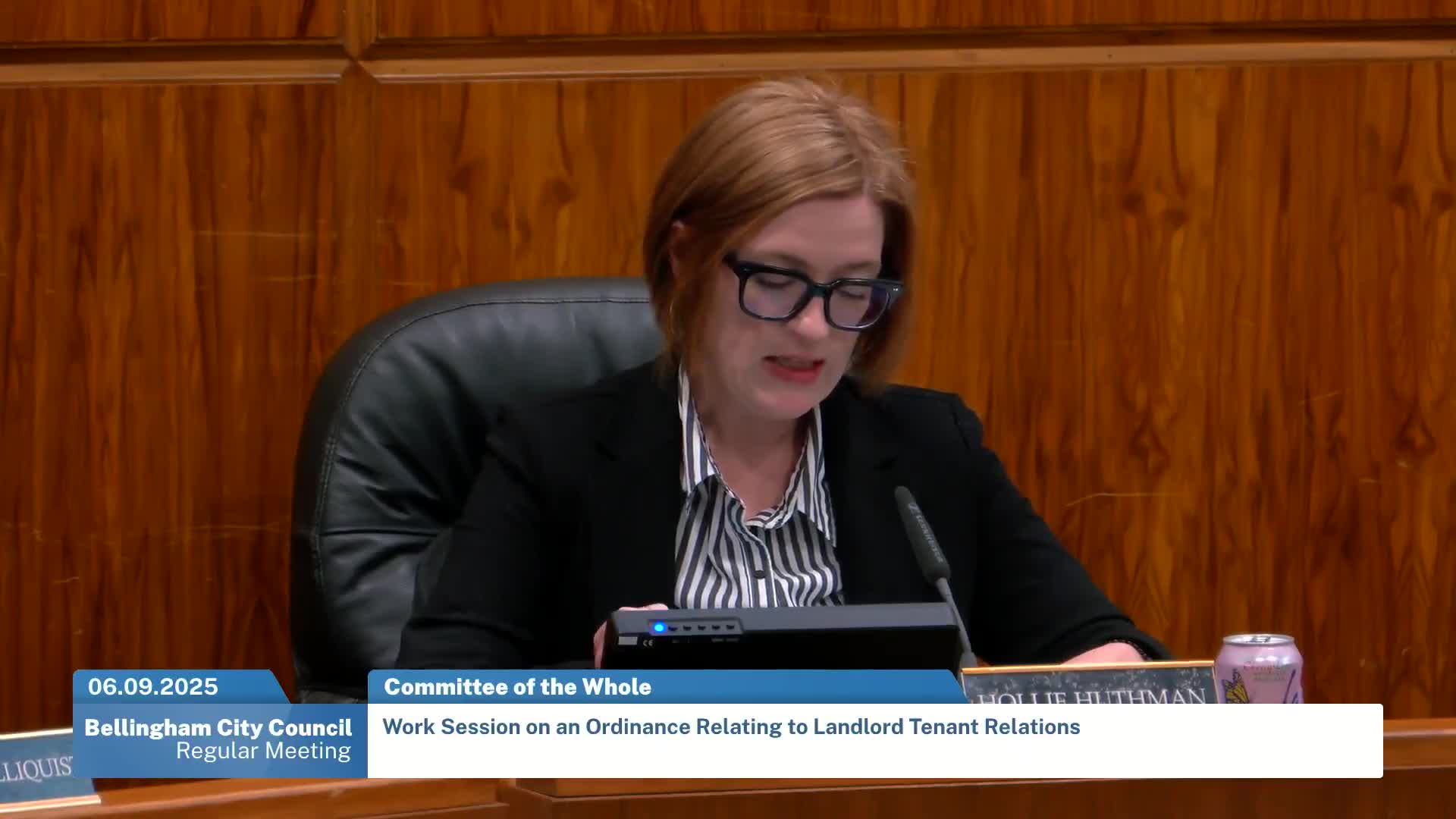Click the microphone head
Viewport: 1456px width, 819px height.
[921, 531]
